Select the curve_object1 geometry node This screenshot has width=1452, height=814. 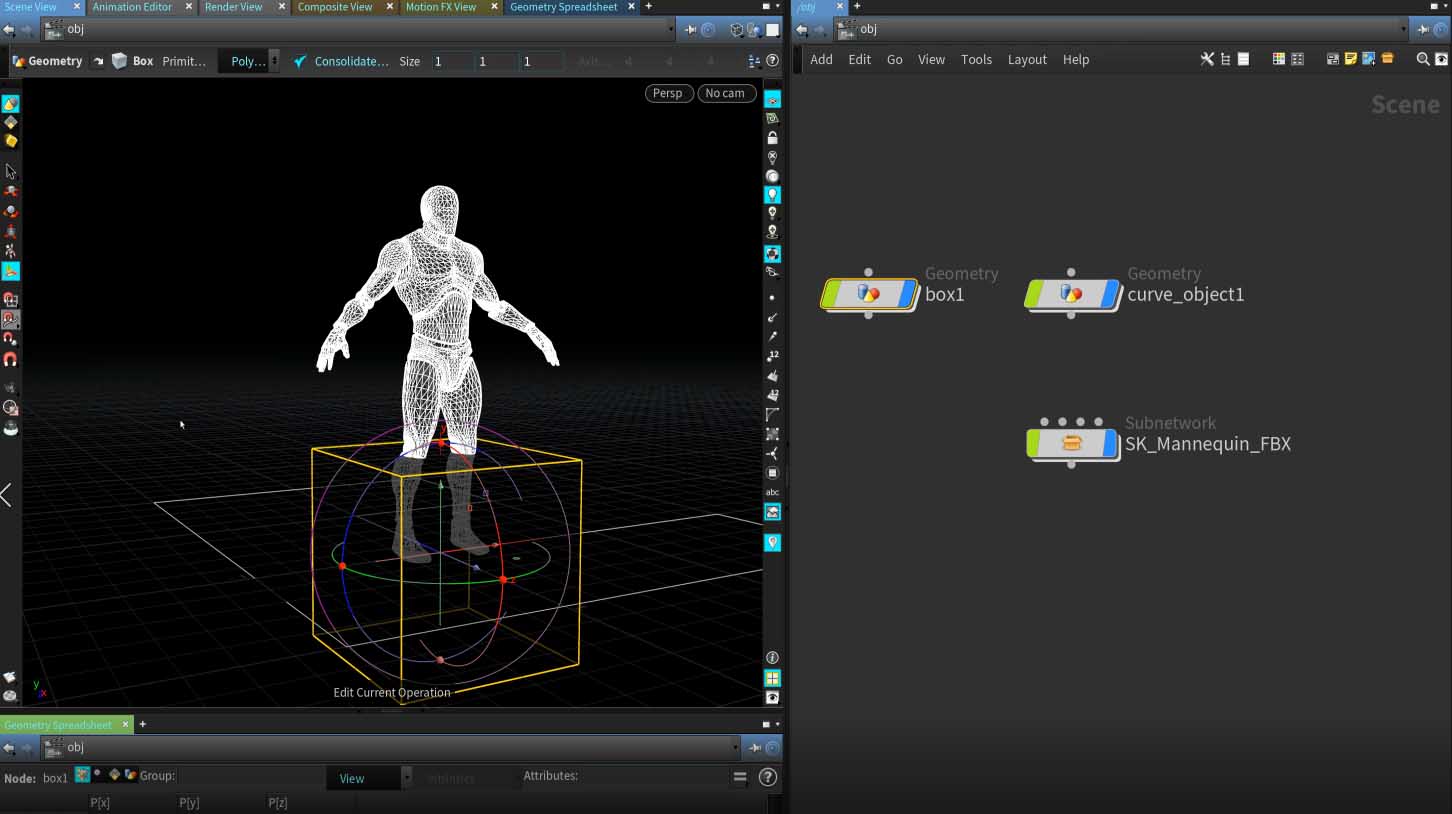1071,294
